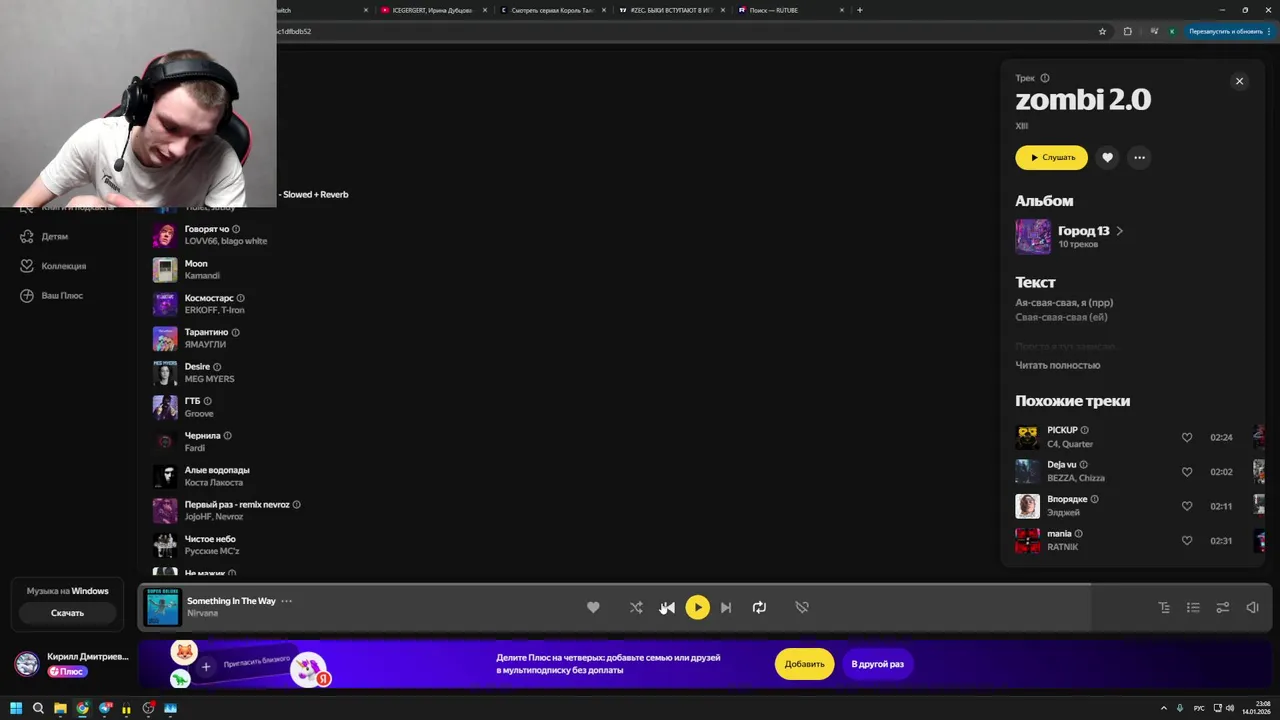Click info icon next to Desire

tap(217, 367)
